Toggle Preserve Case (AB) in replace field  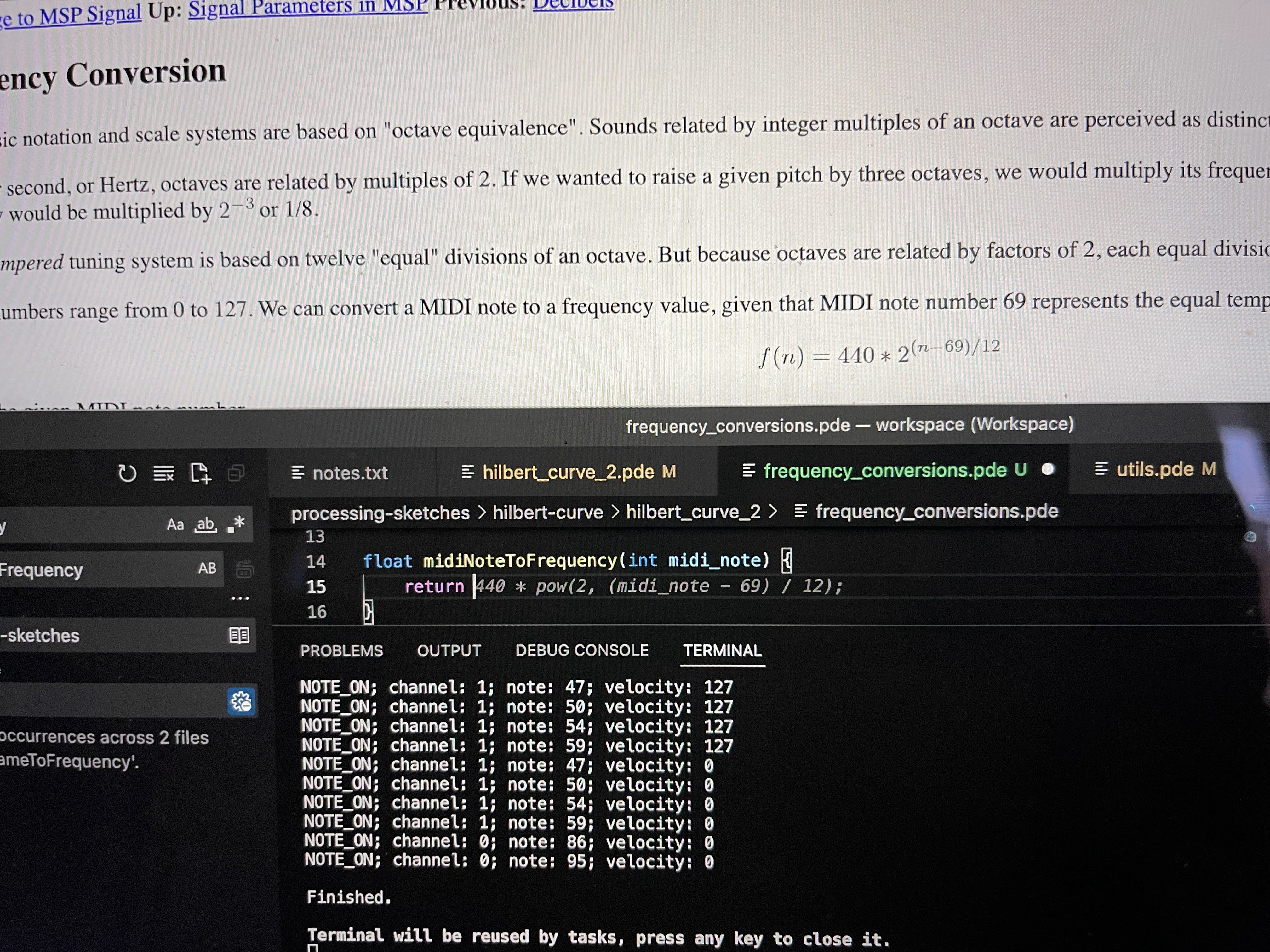tap(207, 568)
